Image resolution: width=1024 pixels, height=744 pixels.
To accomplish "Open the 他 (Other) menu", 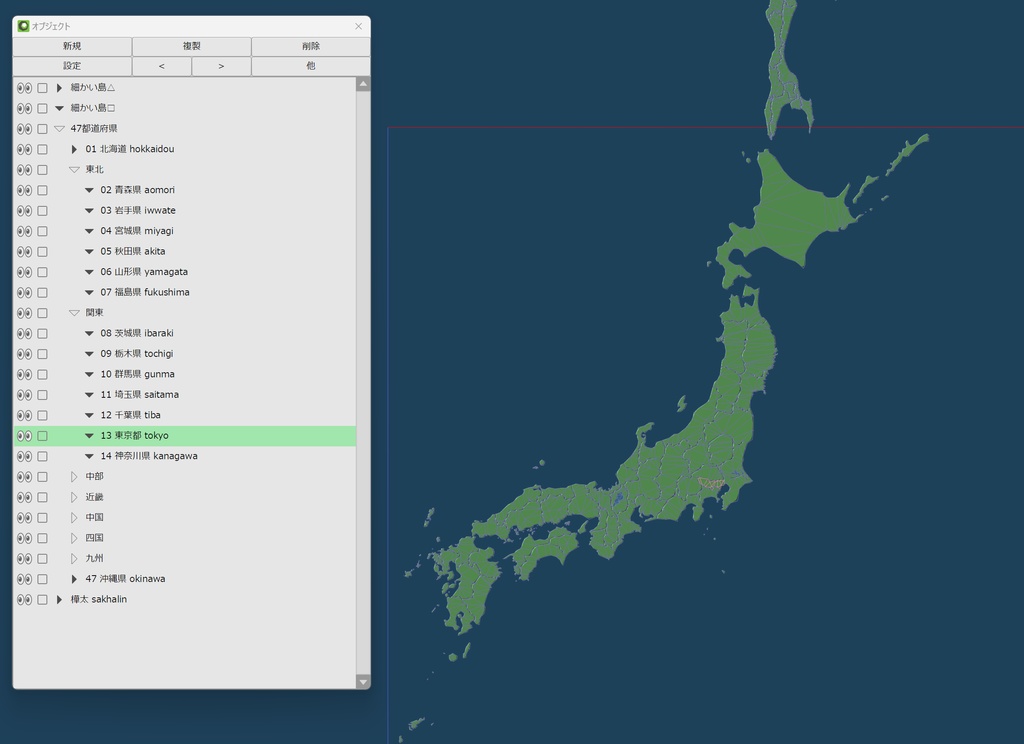I will [310, 65].
